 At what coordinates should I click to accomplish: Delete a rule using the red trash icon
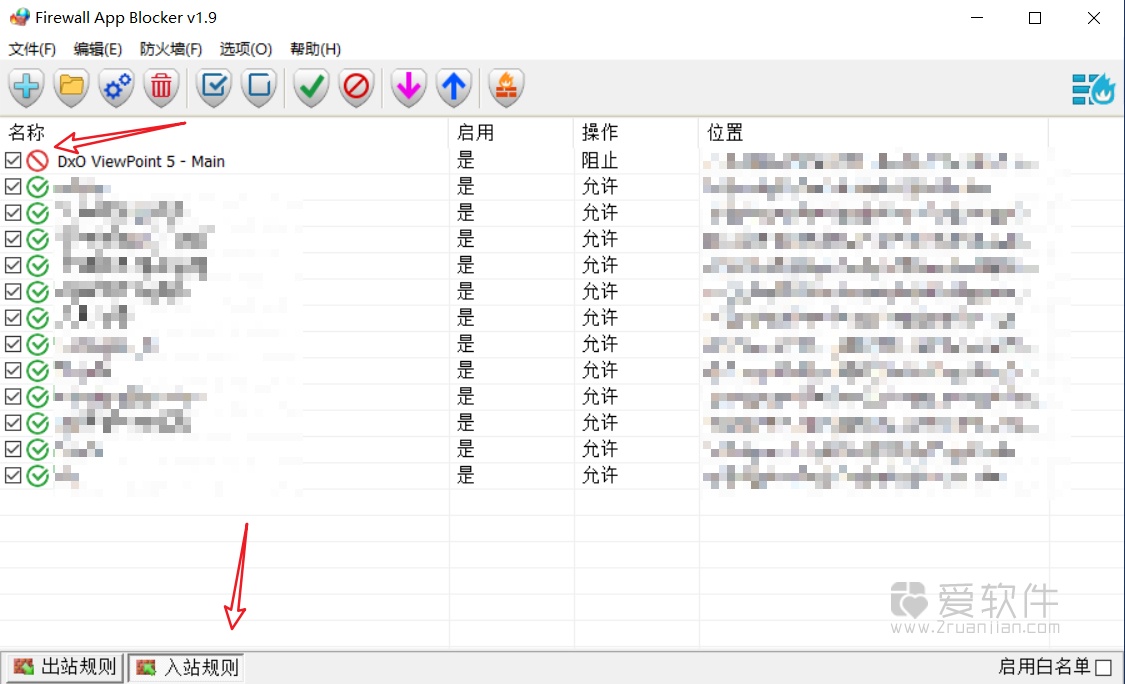tap(161, 87)
